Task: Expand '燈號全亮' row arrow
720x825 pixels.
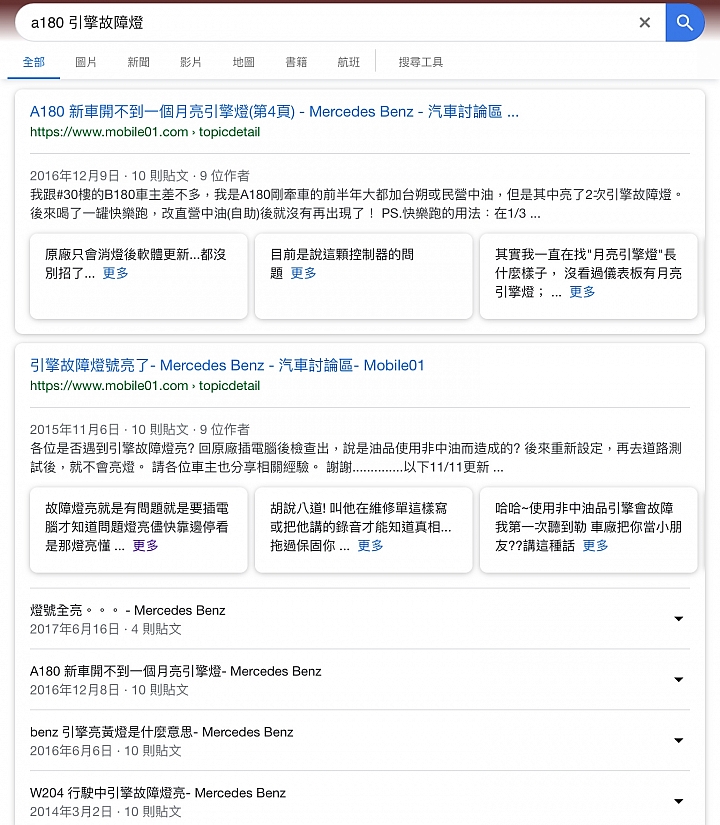Action: tap(679, 619)
